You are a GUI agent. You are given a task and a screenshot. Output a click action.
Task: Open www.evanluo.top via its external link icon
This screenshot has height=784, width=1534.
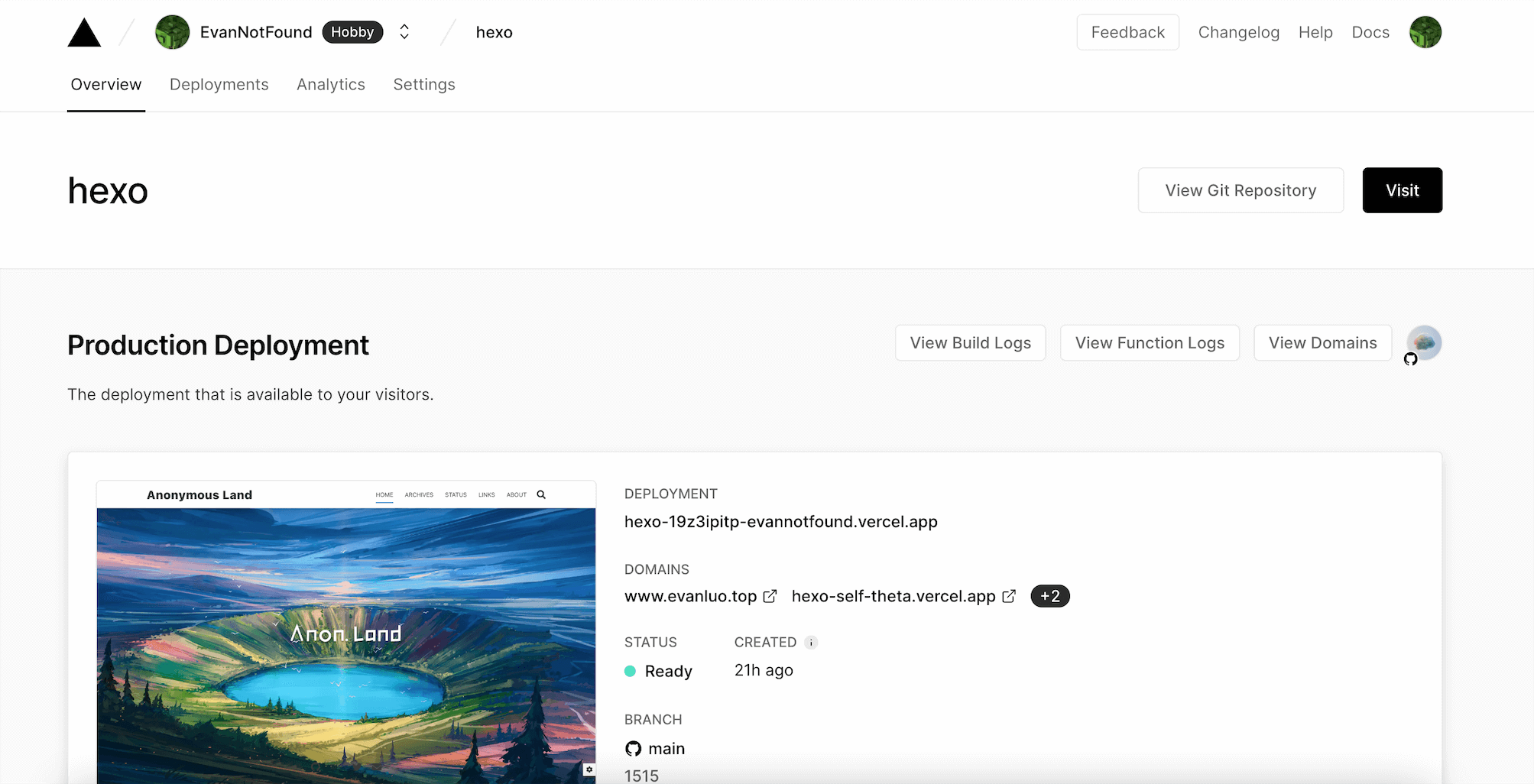coord(770,596)
